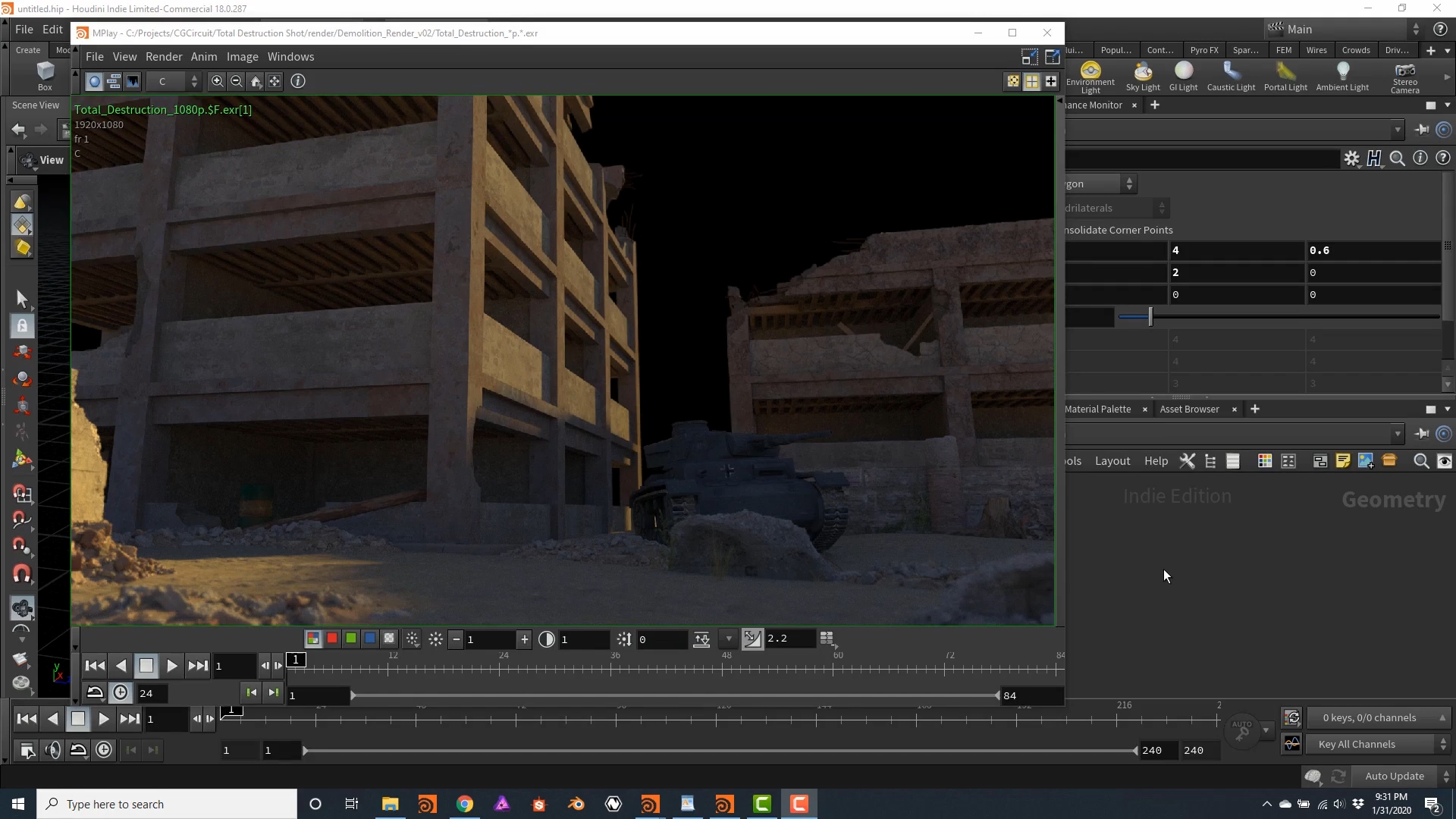Image resolution: width=1456 pixels, height=819 pixels.
Task: Toggle the green channel display
Action: 351,639
